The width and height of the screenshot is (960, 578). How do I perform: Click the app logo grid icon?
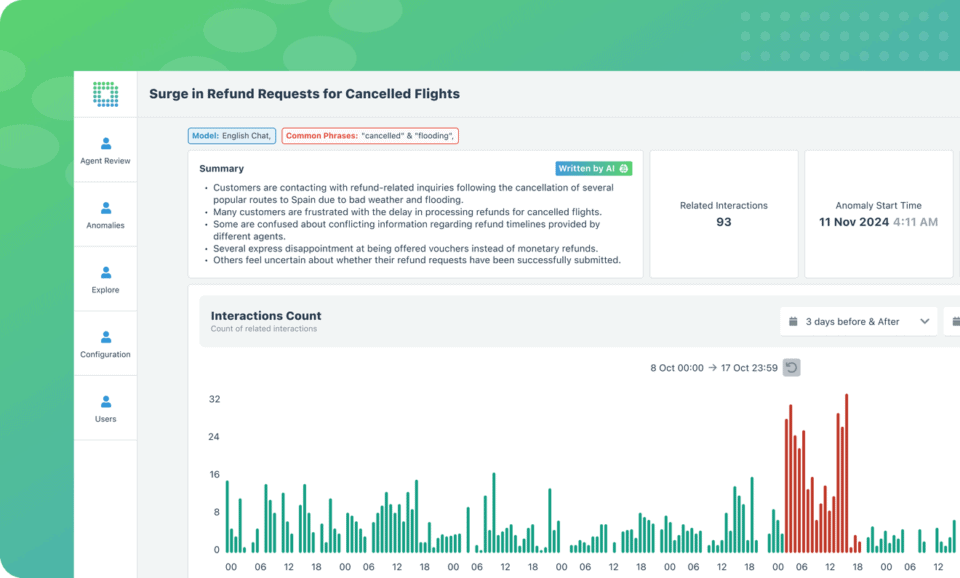(x=104, y=93)
